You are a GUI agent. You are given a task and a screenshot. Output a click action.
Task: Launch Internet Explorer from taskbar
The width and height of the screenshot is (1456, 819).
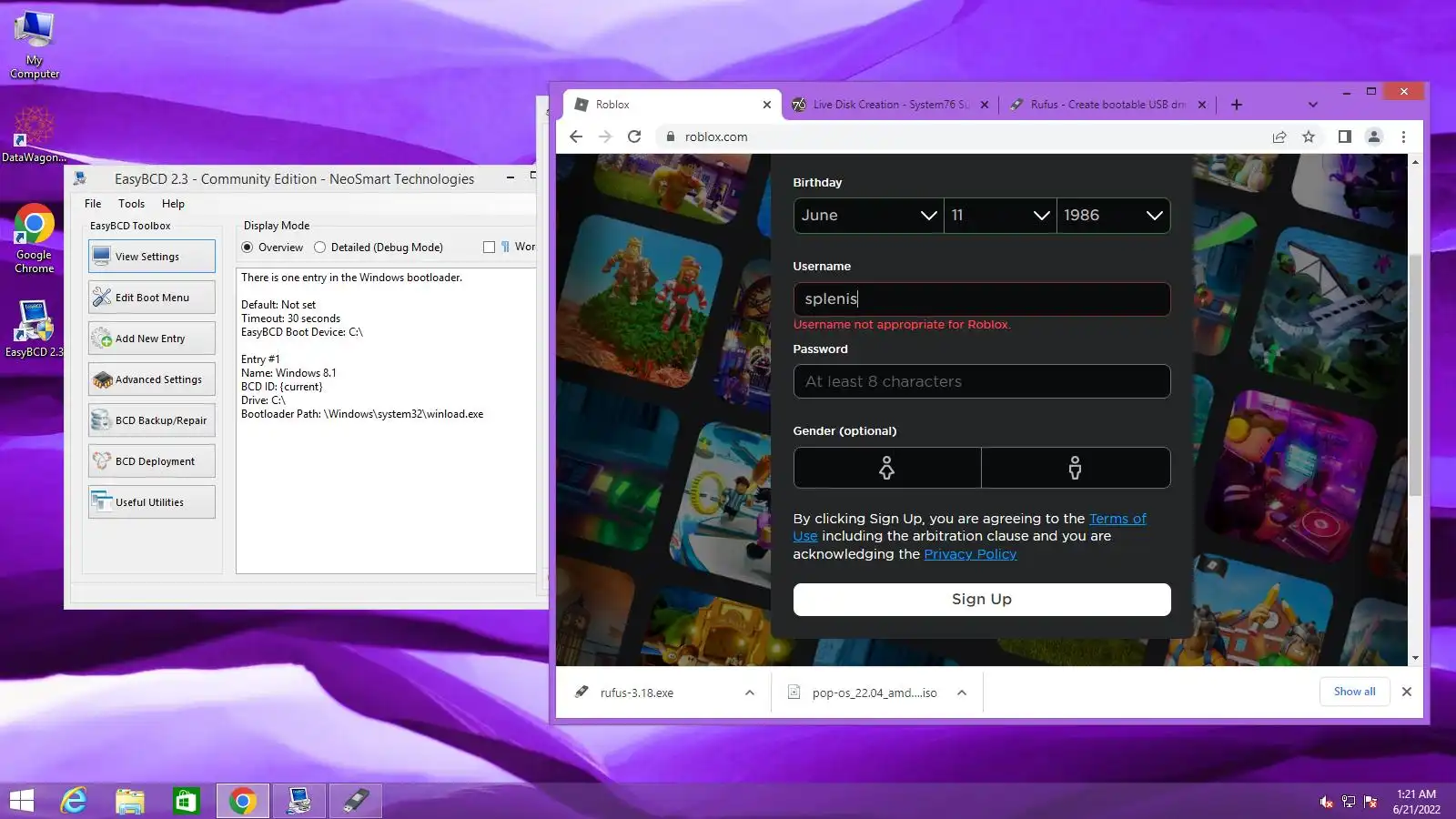(x=74, y=801)
